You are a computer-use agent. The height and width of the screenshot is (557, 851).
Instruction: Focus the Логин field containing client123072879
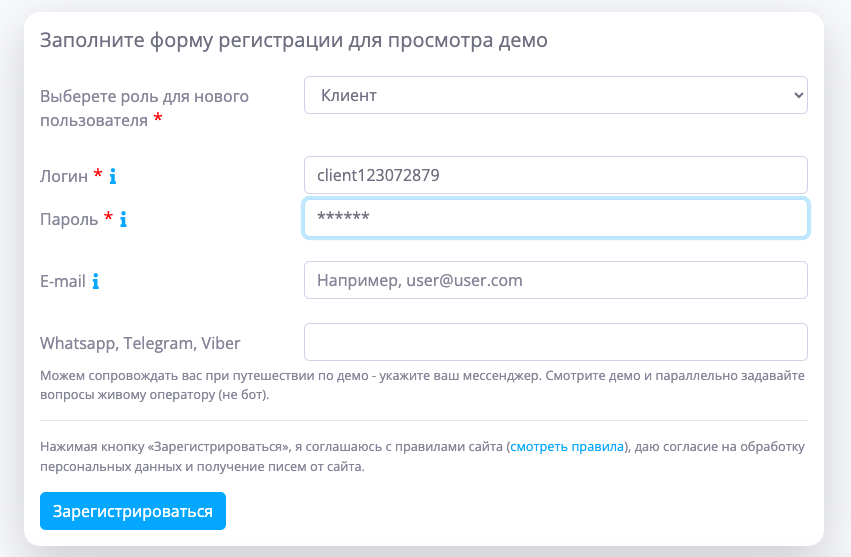click(555, 175)
